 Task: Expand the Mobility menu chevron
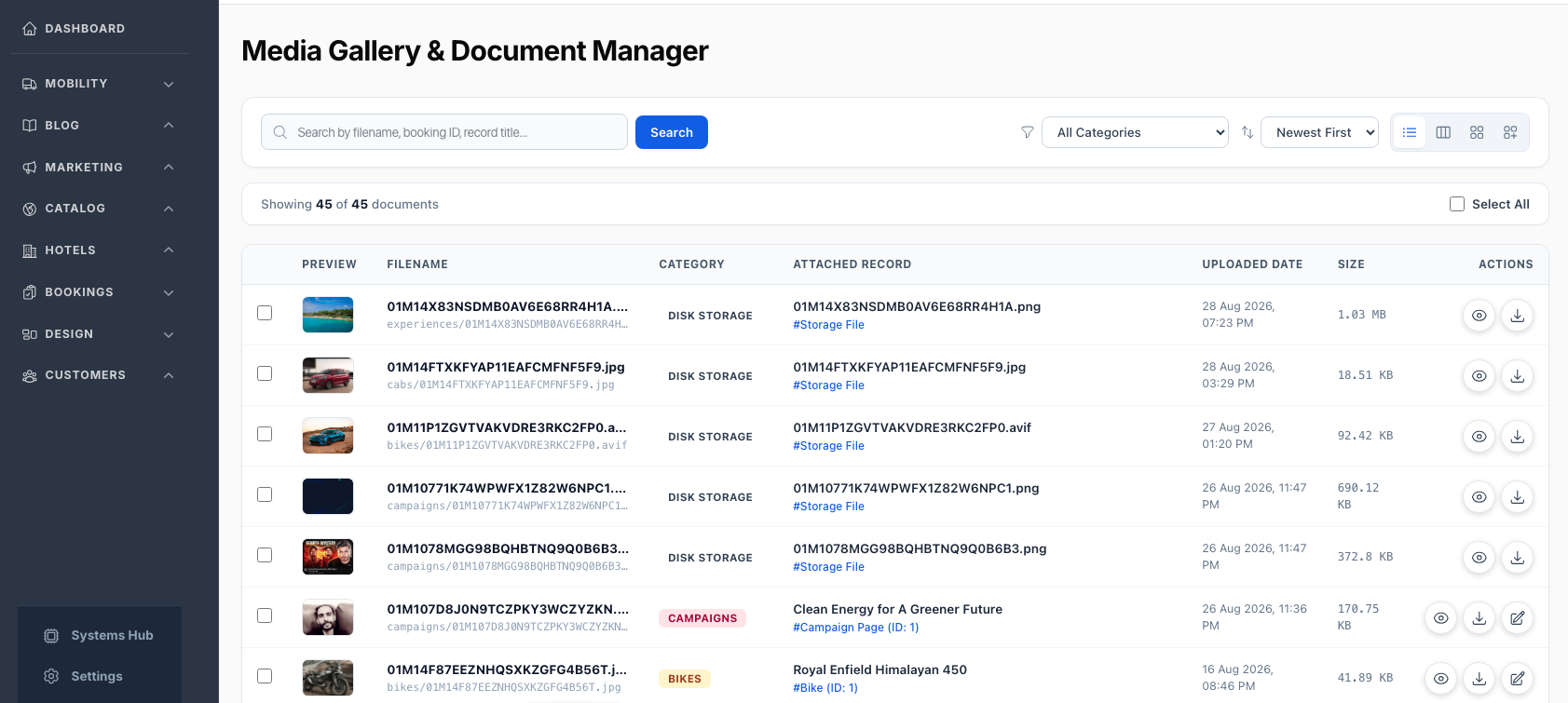point(169,84)
